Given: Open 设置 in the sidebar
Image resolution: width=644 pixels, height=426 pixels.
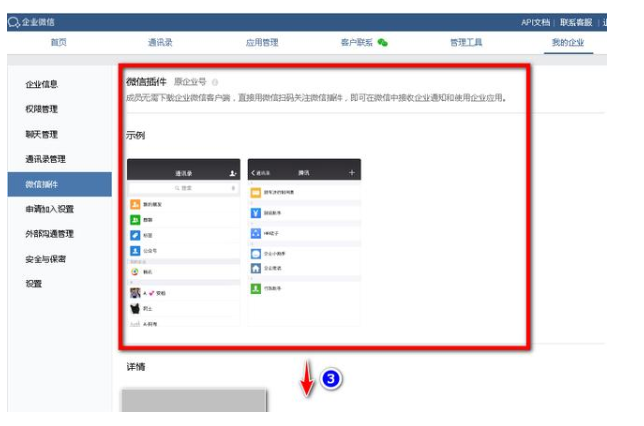Looking at the screenshot, I should point(34,284).
